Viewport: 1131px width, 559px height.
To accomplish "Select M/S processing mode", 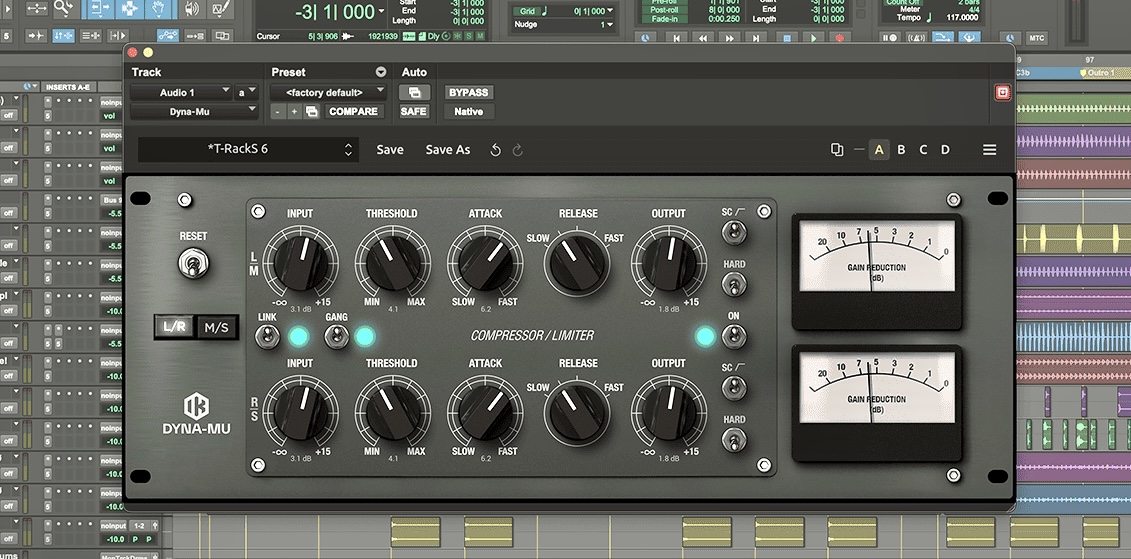I will click(x=216, y=327).
